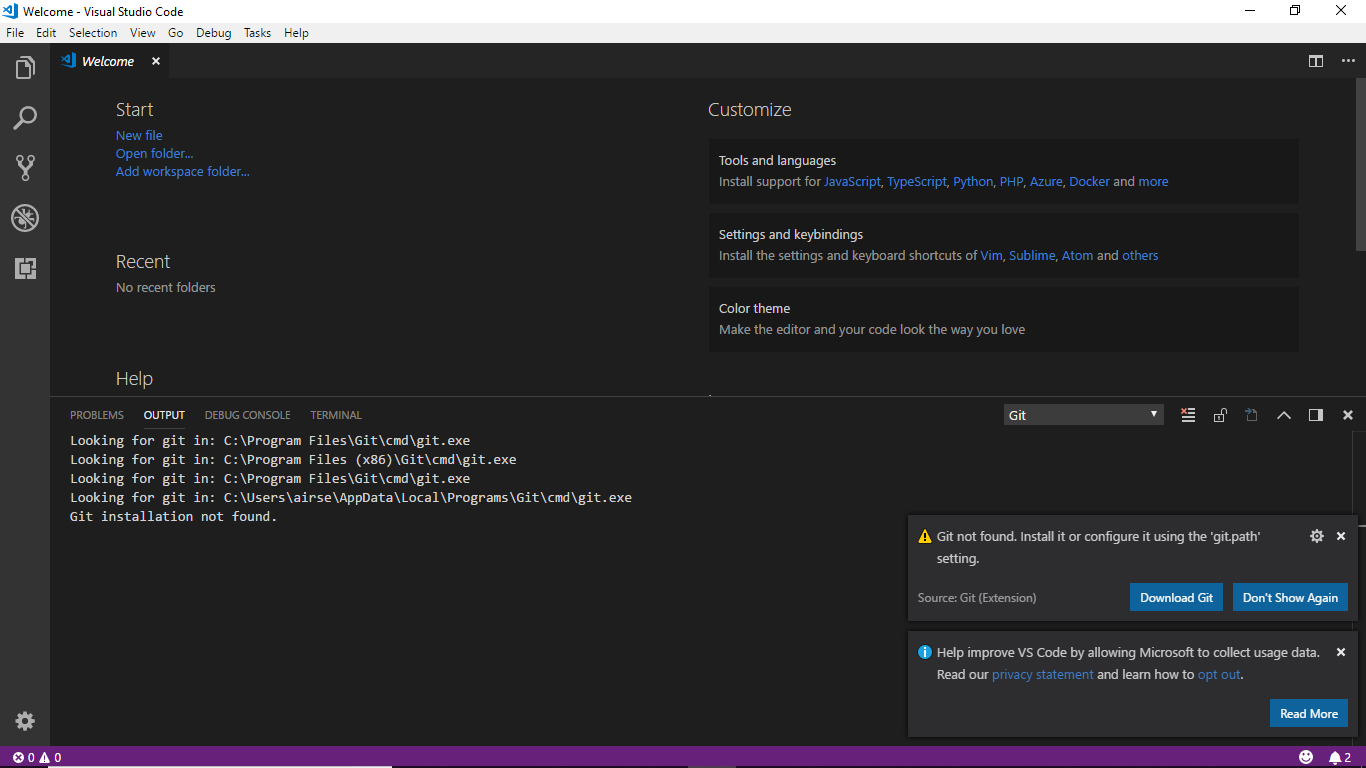Open the editor More Actions ellipsis
The width and height of the screenshot is (1366, 768).
[x=1348, y=61]
